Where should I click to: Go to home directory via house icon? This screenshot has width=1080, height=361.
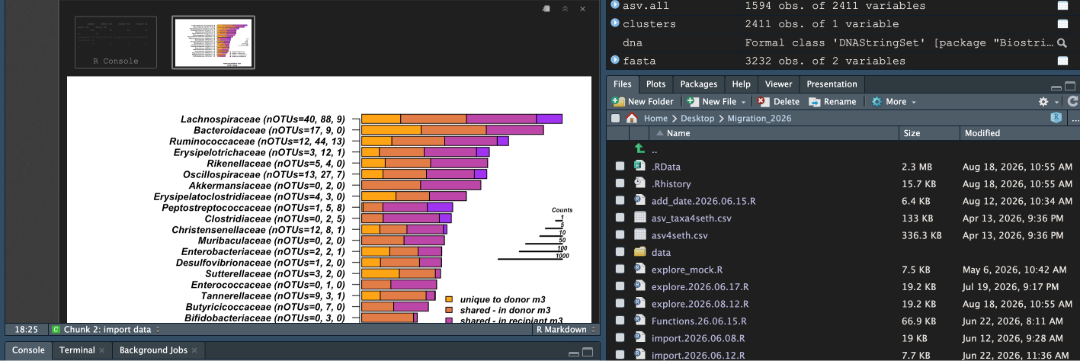[632, 118]
